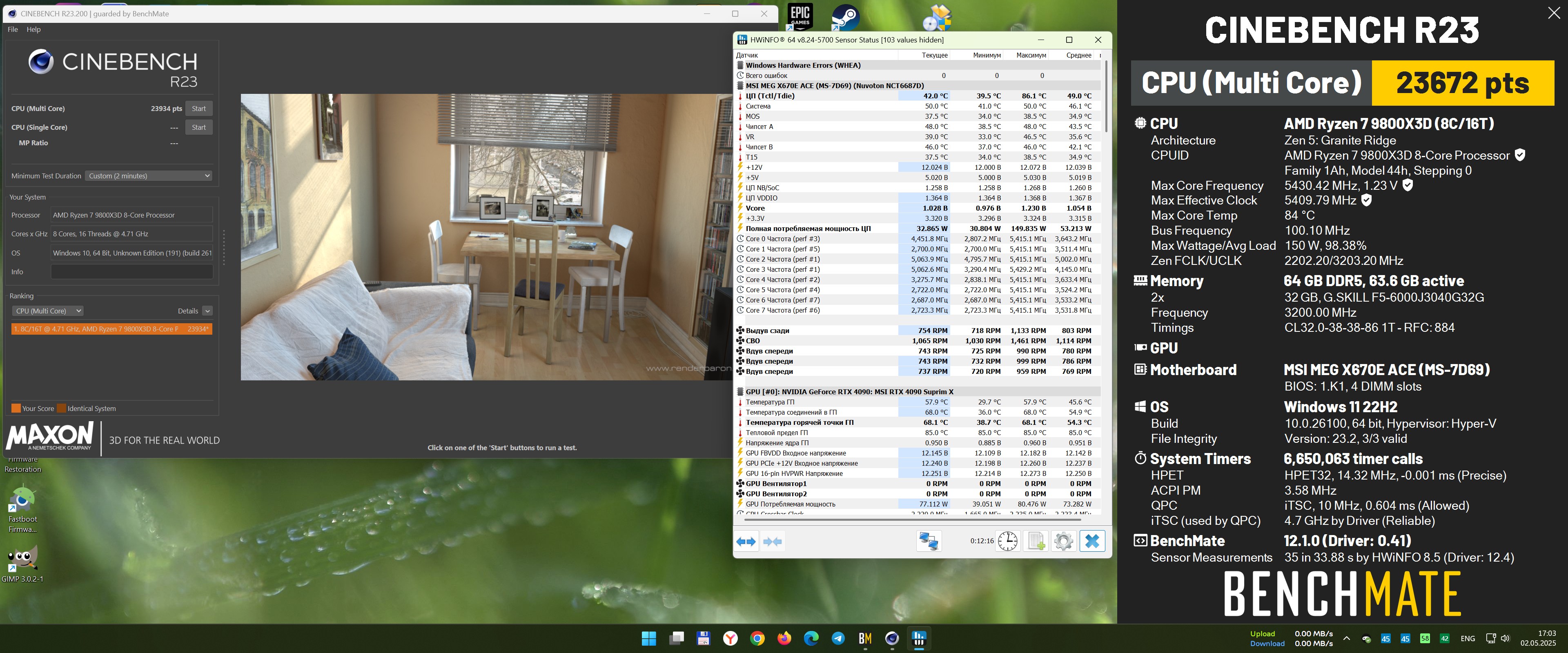
Task: Open Task View on taskbar
Action: tap(676, 638)
